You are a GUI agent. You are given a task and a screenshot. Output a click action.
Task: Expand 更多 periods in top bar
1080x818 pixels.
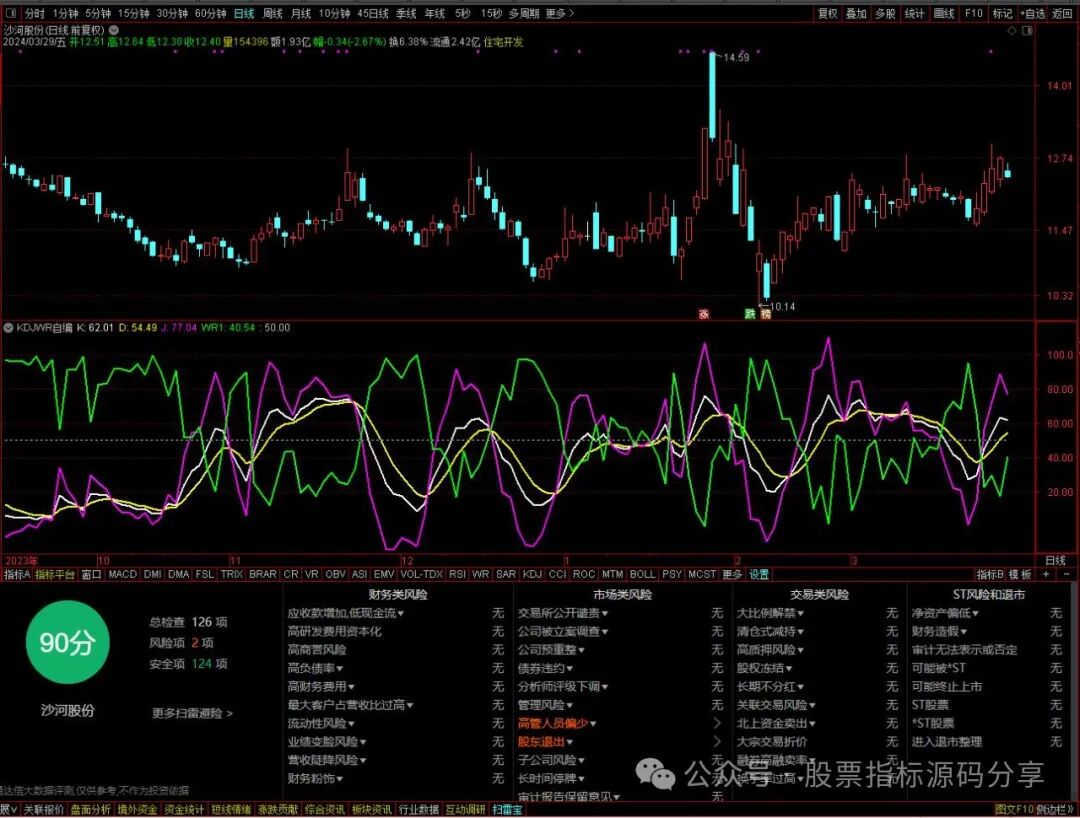pos(559,13)
